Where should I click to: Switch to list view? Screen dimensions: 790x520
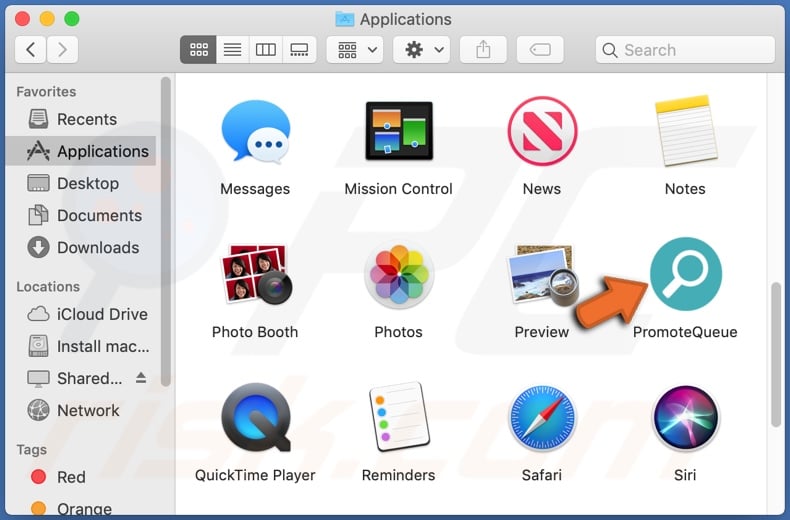tap(232, 49)
